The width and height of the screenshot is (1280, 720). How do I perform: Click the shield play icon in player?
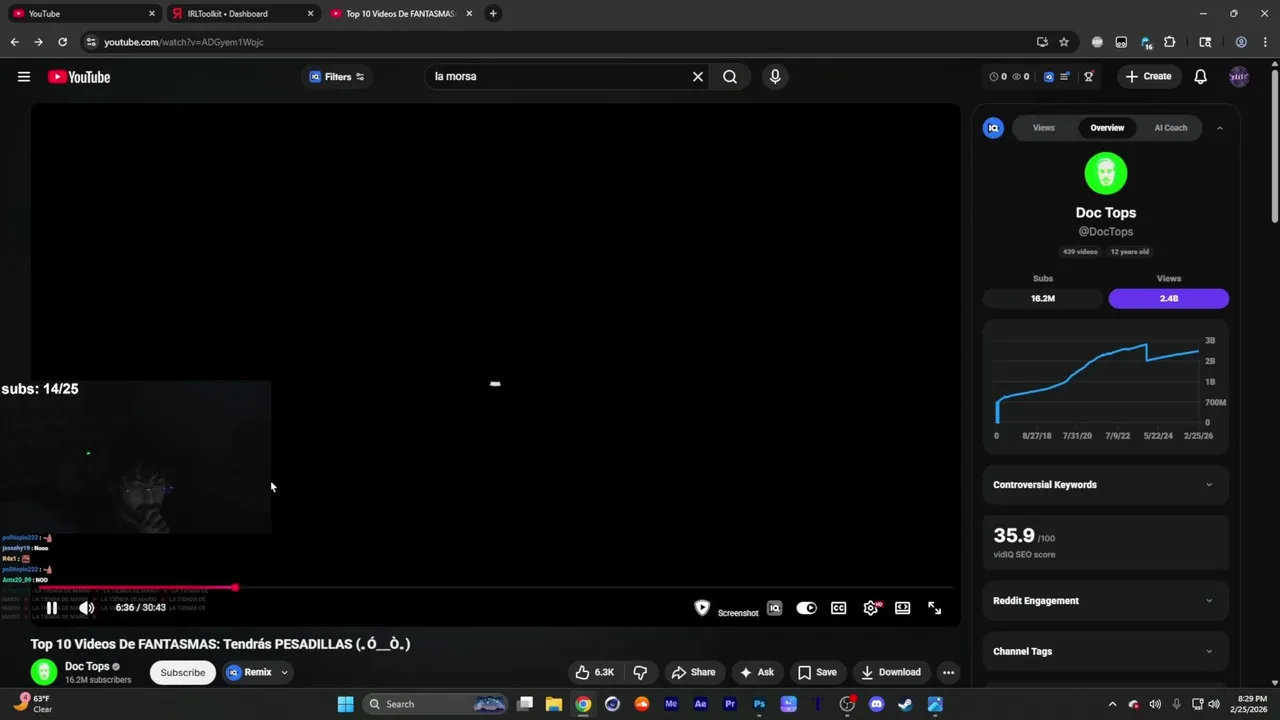coord(702,608)
